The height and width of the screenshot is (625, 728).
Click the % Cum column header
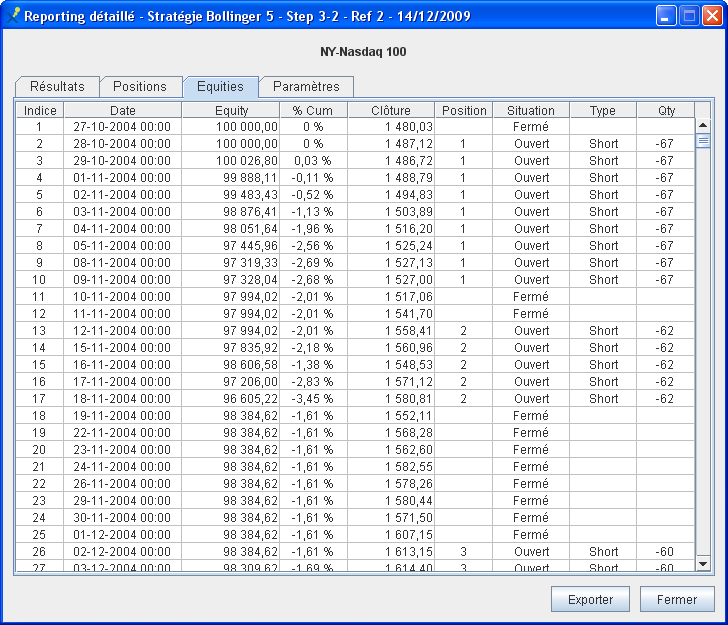click(x=313, y=110)
